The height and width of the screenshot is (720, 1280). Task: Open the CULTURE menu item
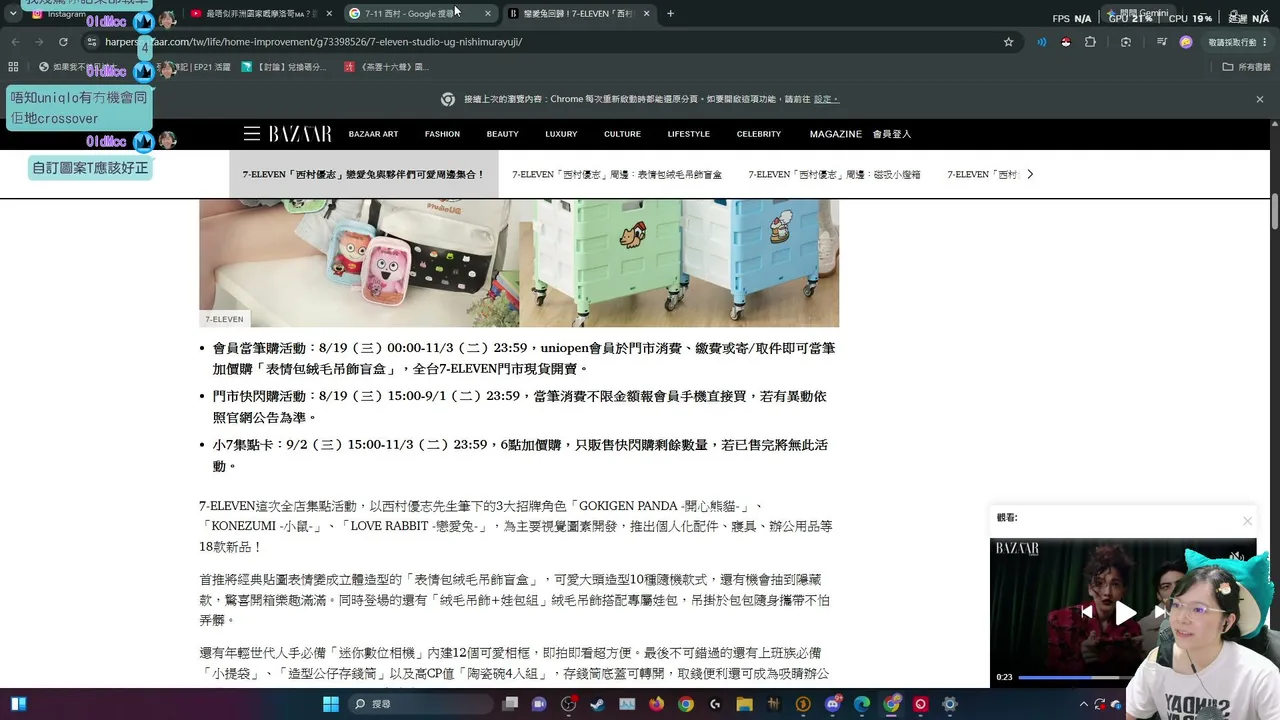tap(622, 134)
